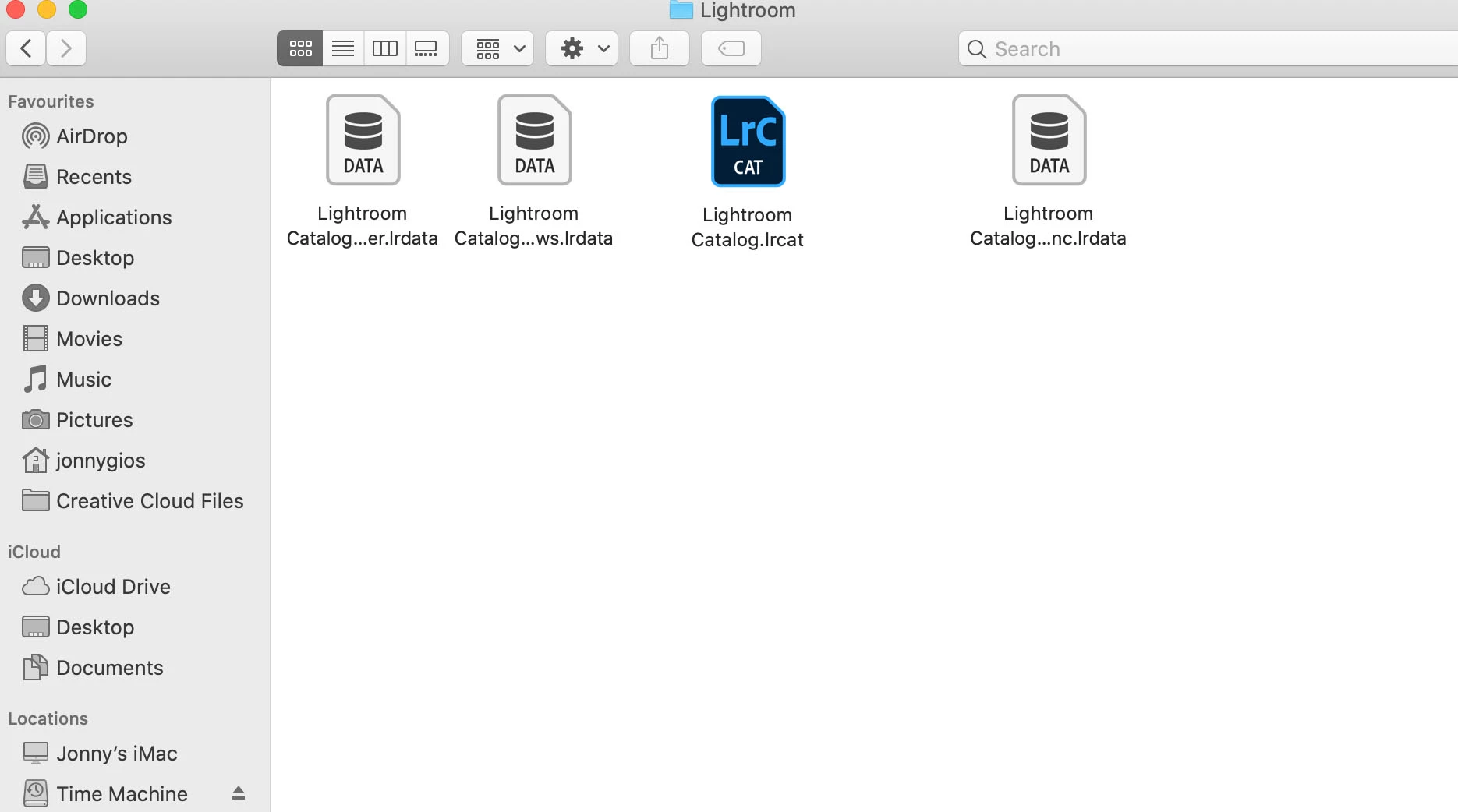The image size is (1458, 812).
Task: Click the Lightroom Catalog.lrcat file name
Action: point(748,227)
